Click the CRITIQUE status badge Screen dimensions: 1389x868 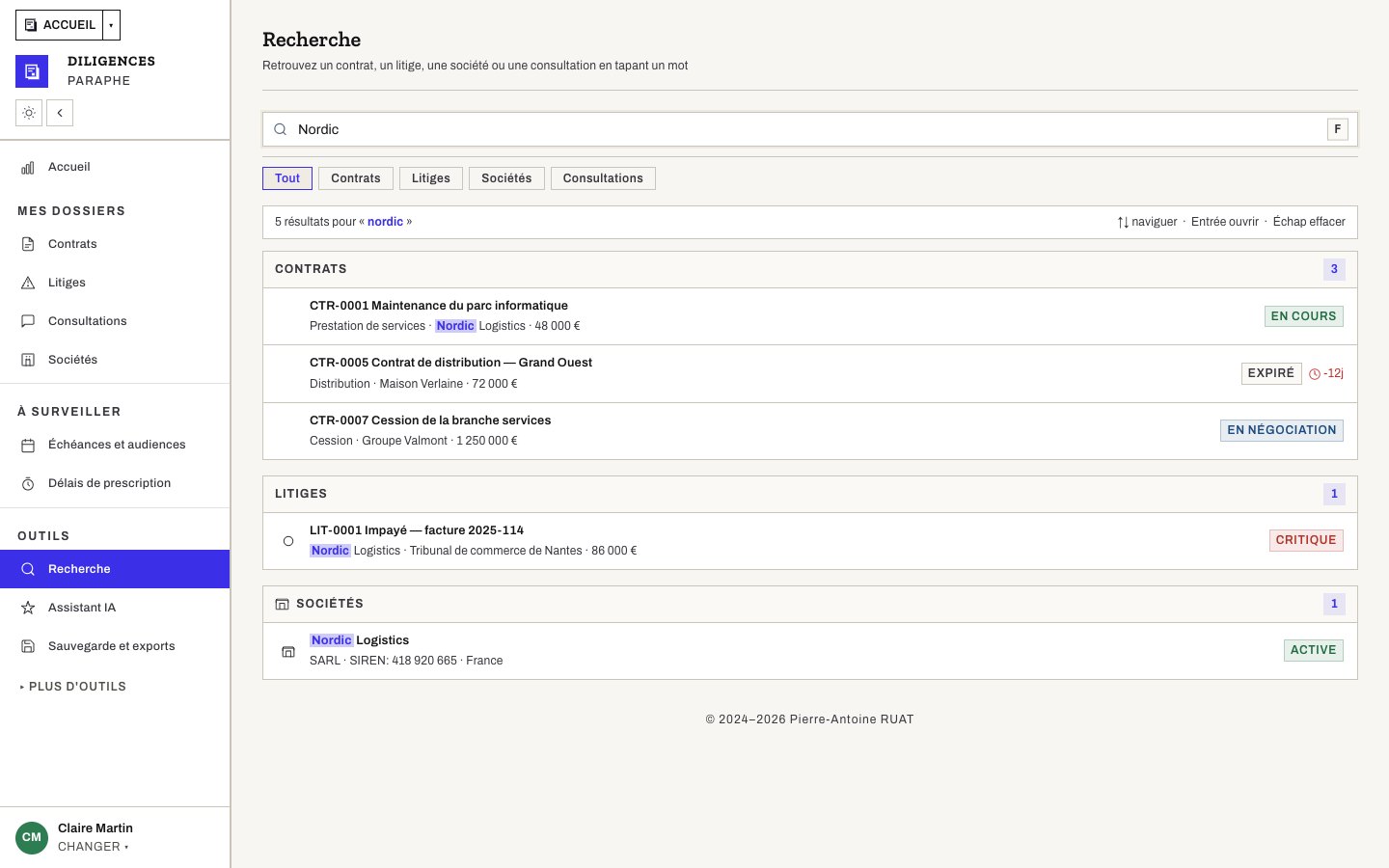pos(1306,540)
